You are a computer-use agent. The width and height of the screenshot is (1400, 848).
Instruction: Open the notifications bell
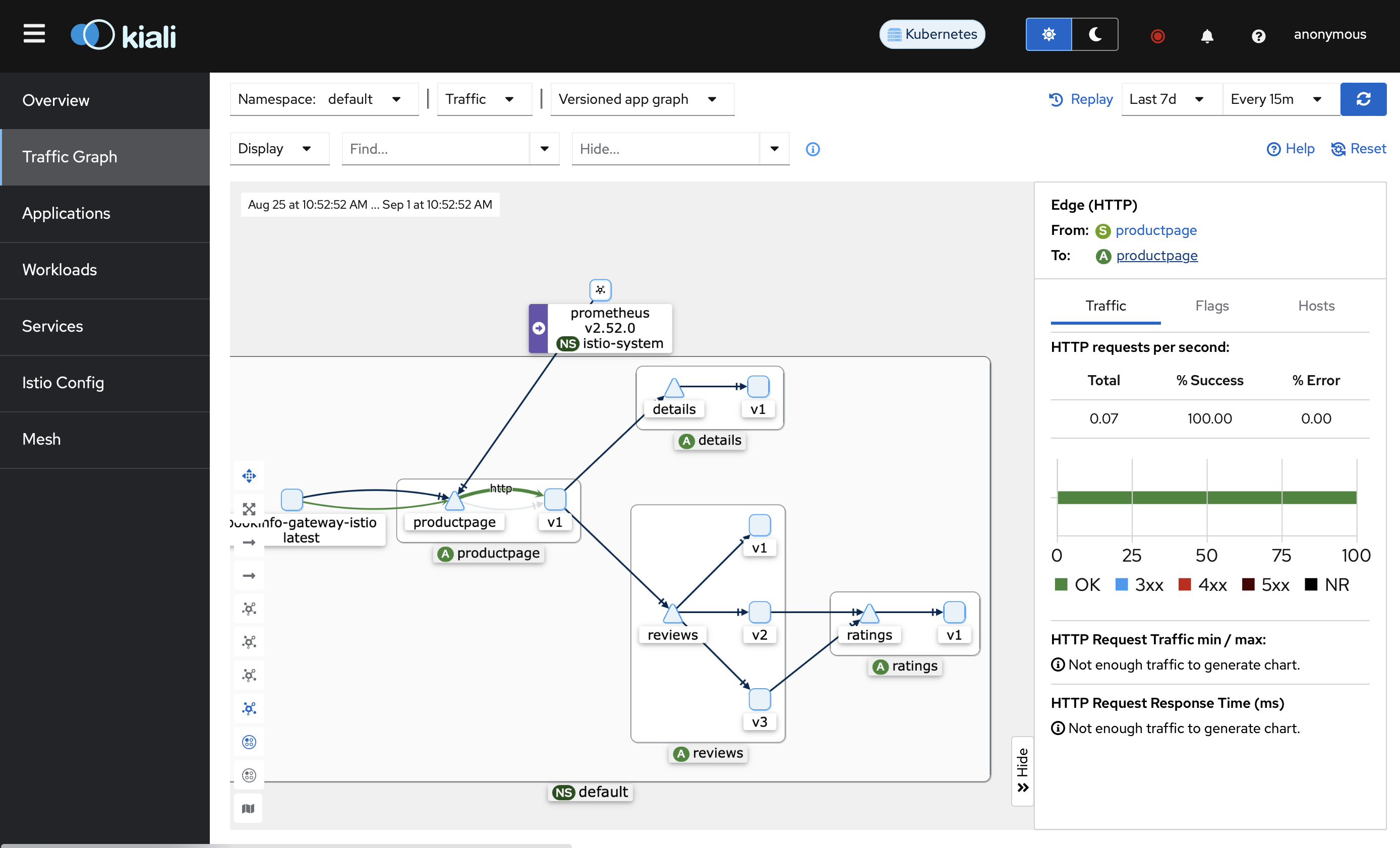click(x=1207, y=36)
